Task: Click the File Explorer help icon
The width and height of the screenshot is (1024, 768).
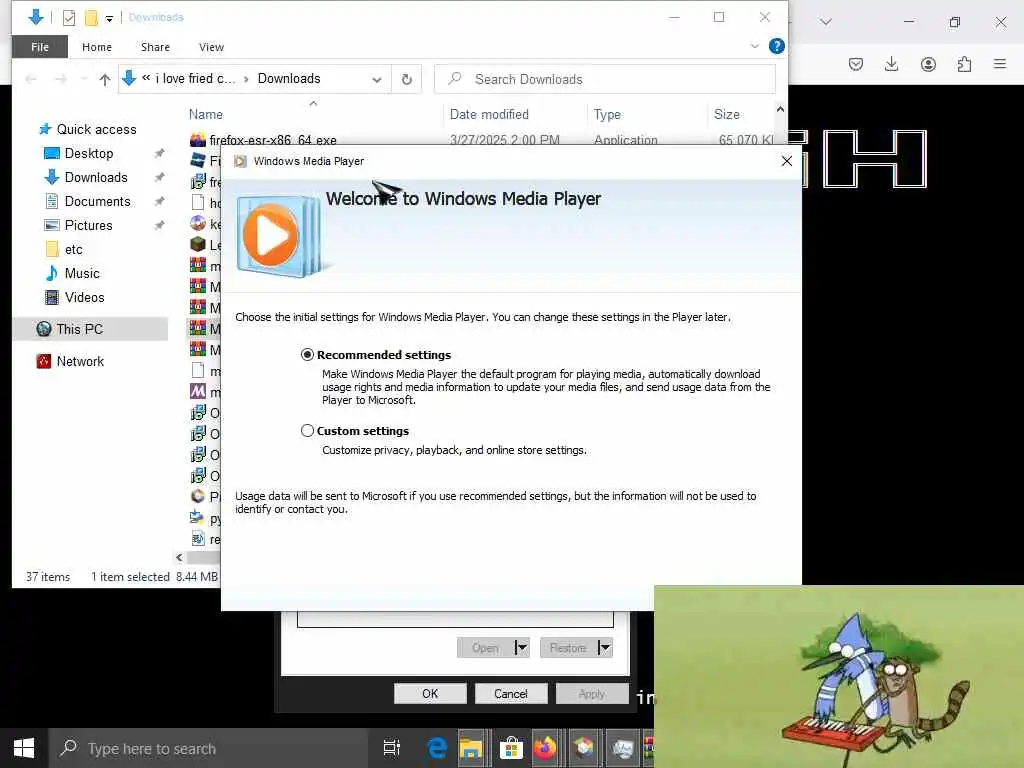Action: click(776, 46)
